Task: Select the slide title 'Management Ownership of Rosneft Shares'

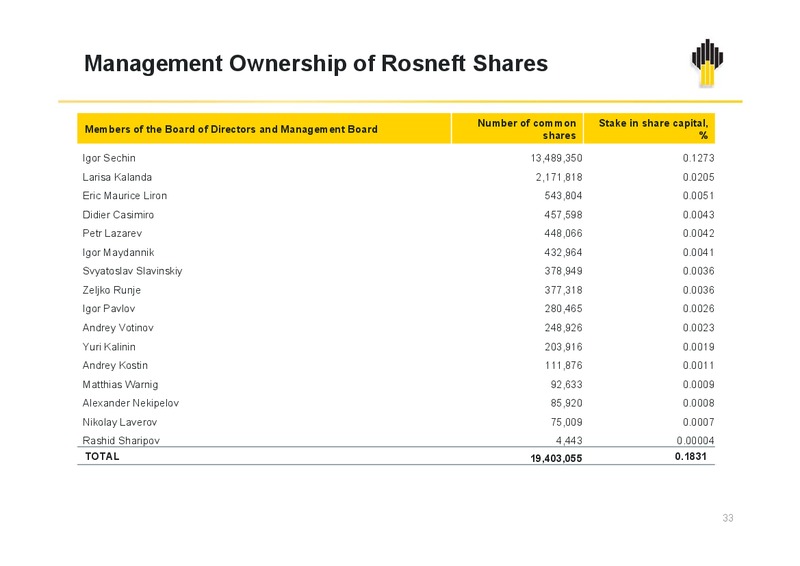Action: click(316, 64)
